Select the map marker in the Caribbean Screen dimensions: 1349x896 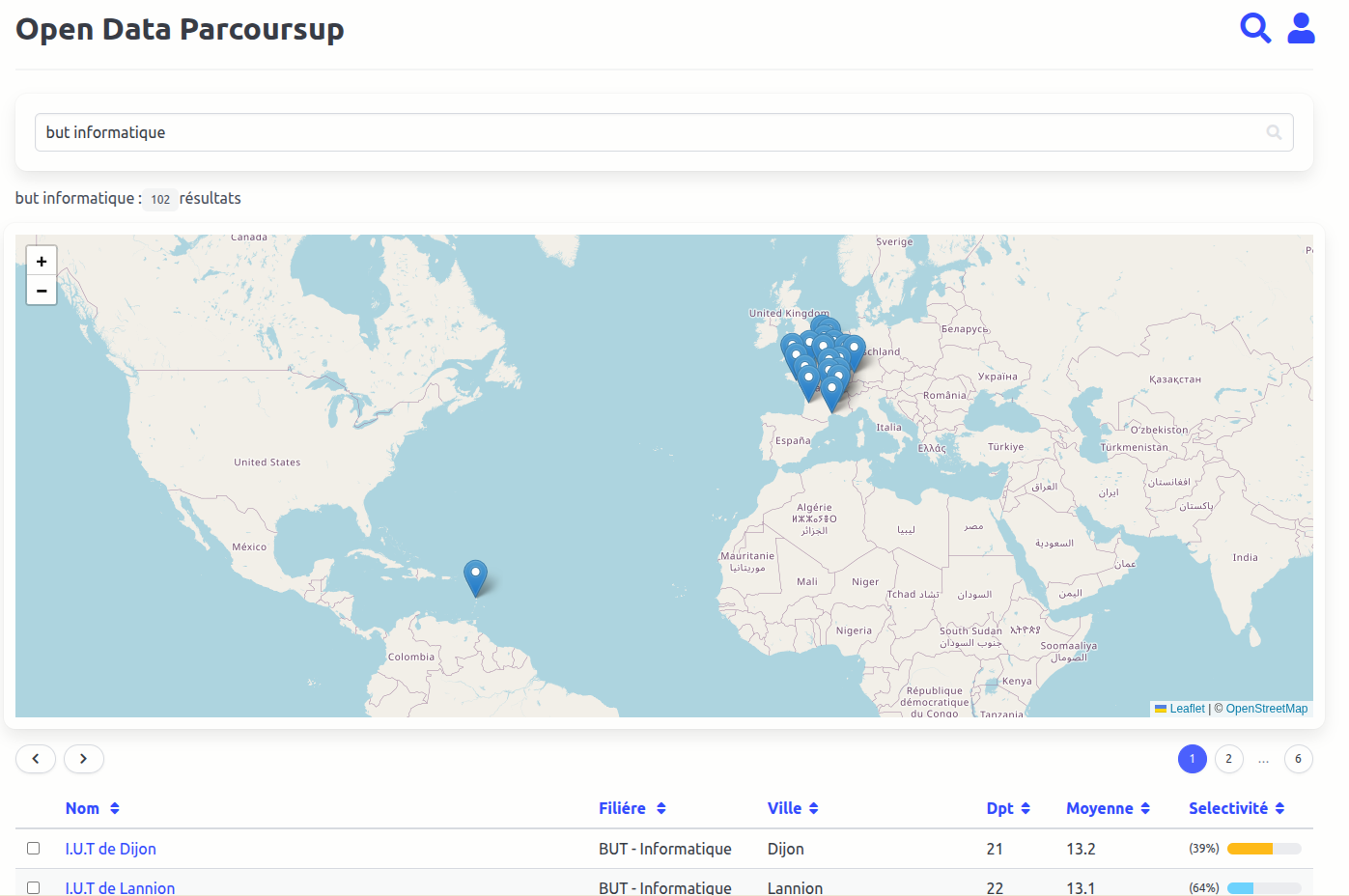click(475, 577)
